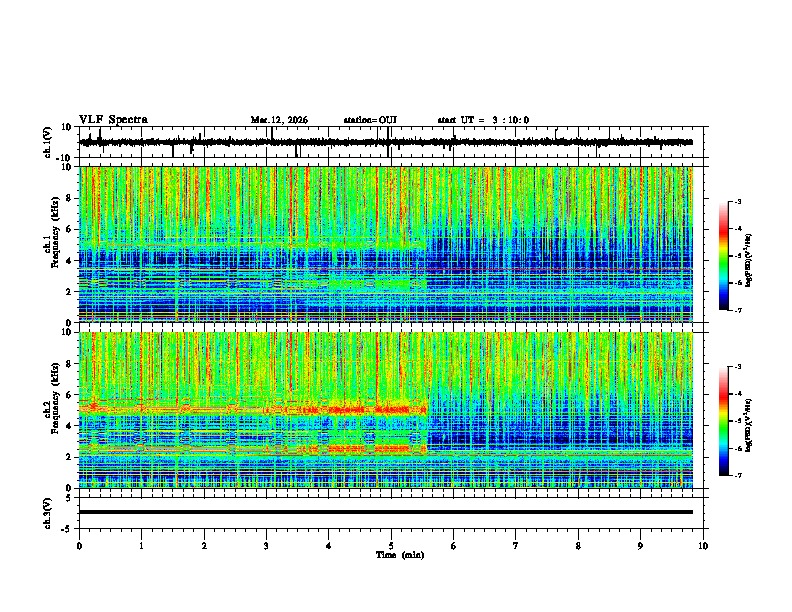Click the "-3" tick on ch.2 colorbar
792x612 pixels.
pyautogui.click(x=738, y=367)
